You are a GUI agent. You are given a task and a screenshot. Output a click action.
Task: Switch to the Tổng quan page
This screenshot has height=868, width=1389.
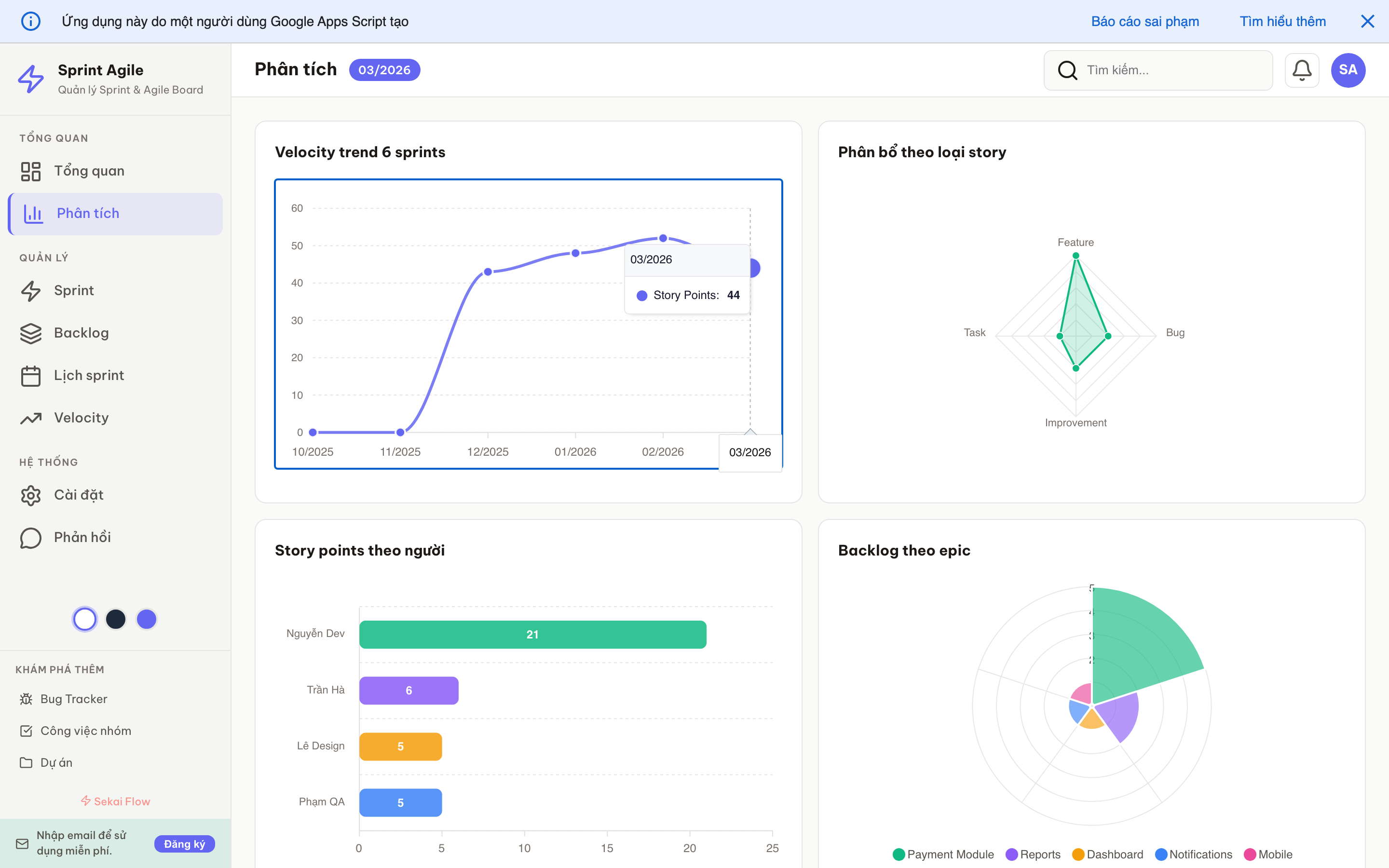pos(89,171)
